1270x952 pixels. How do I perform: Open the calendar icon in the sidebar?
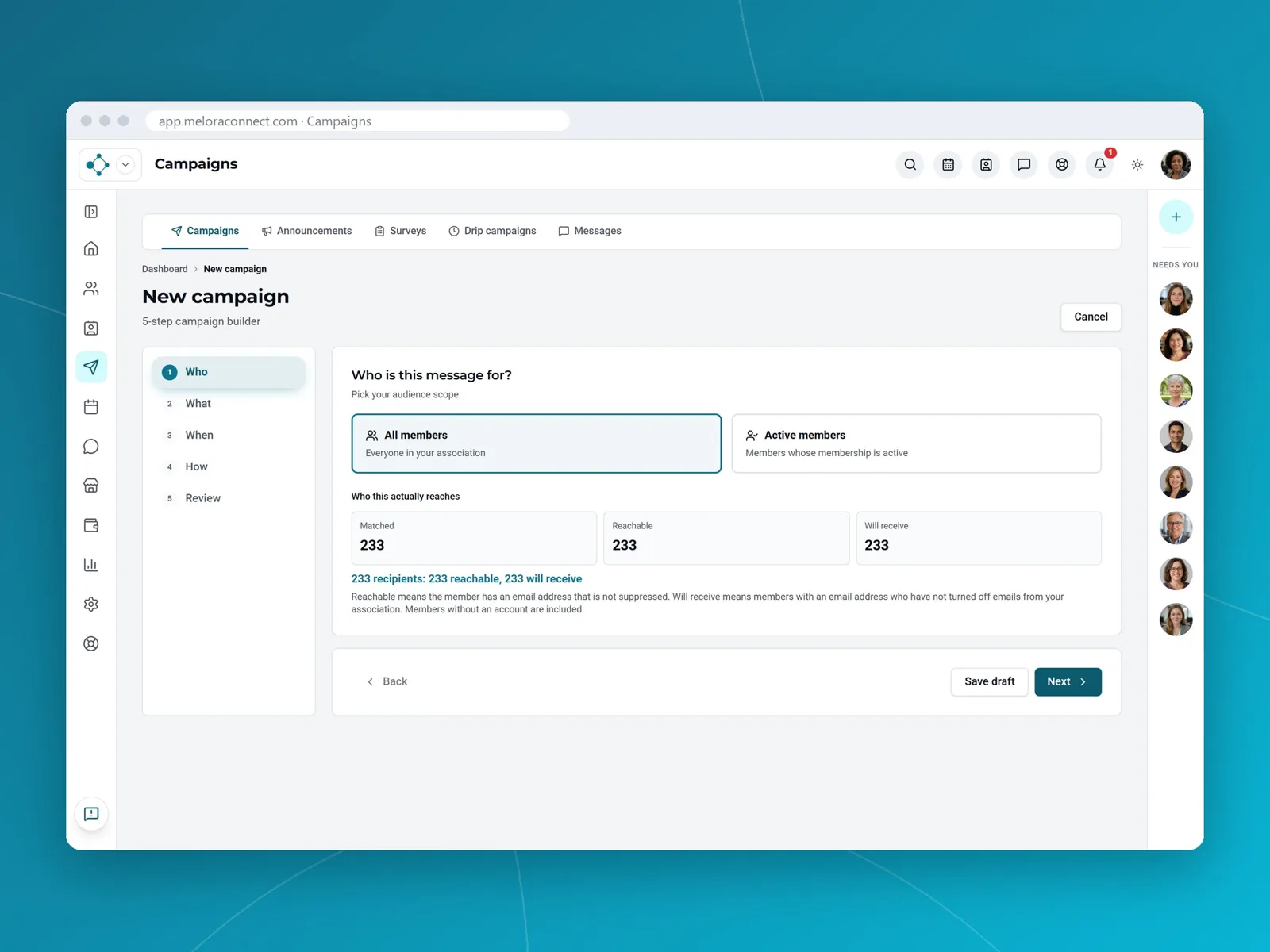coord(91,407)
